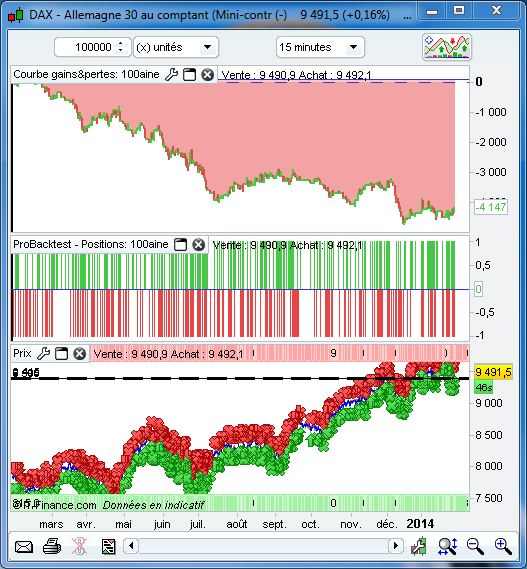Screen dimensions: 527x569
Task: Click the scrollbar left arrow
Action: (x=131, y=546)
